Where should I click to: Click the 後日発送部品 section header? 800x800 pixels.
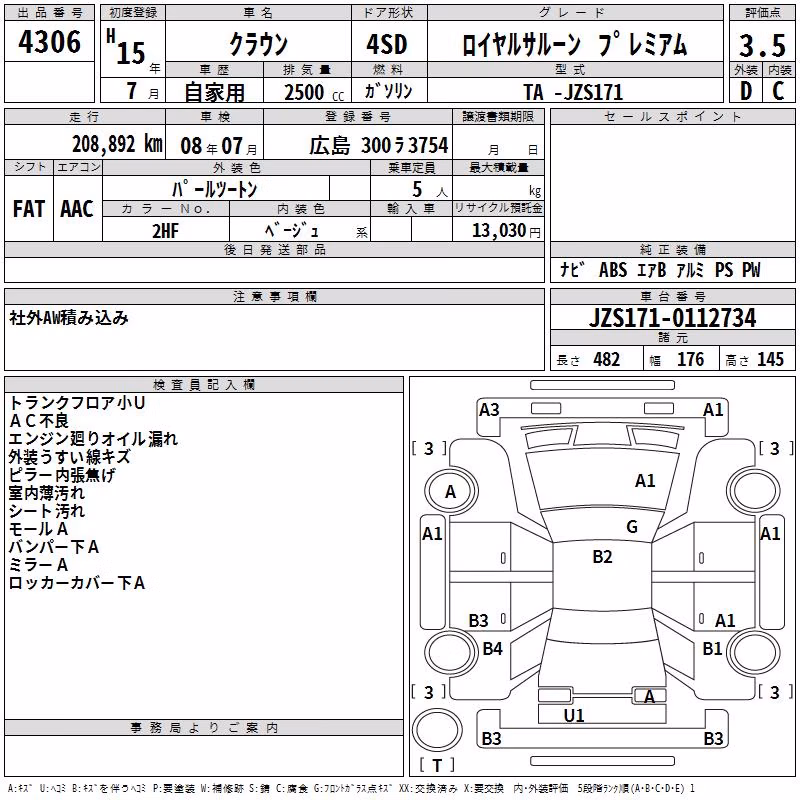pos(274,250)
